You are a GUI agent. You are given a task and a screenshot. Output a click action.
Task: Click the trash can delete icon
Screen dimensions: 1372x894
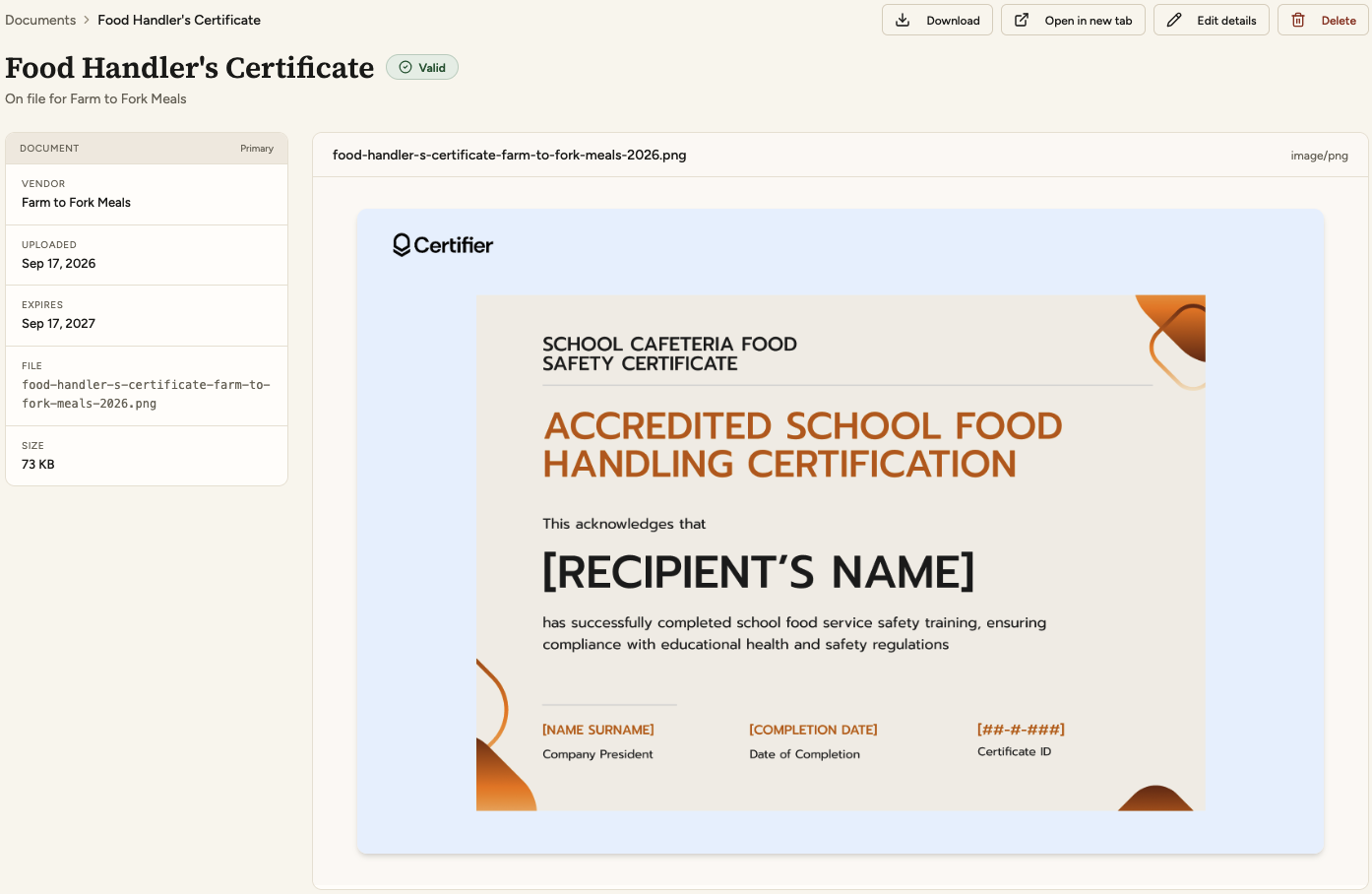[x=1298, y=20]
